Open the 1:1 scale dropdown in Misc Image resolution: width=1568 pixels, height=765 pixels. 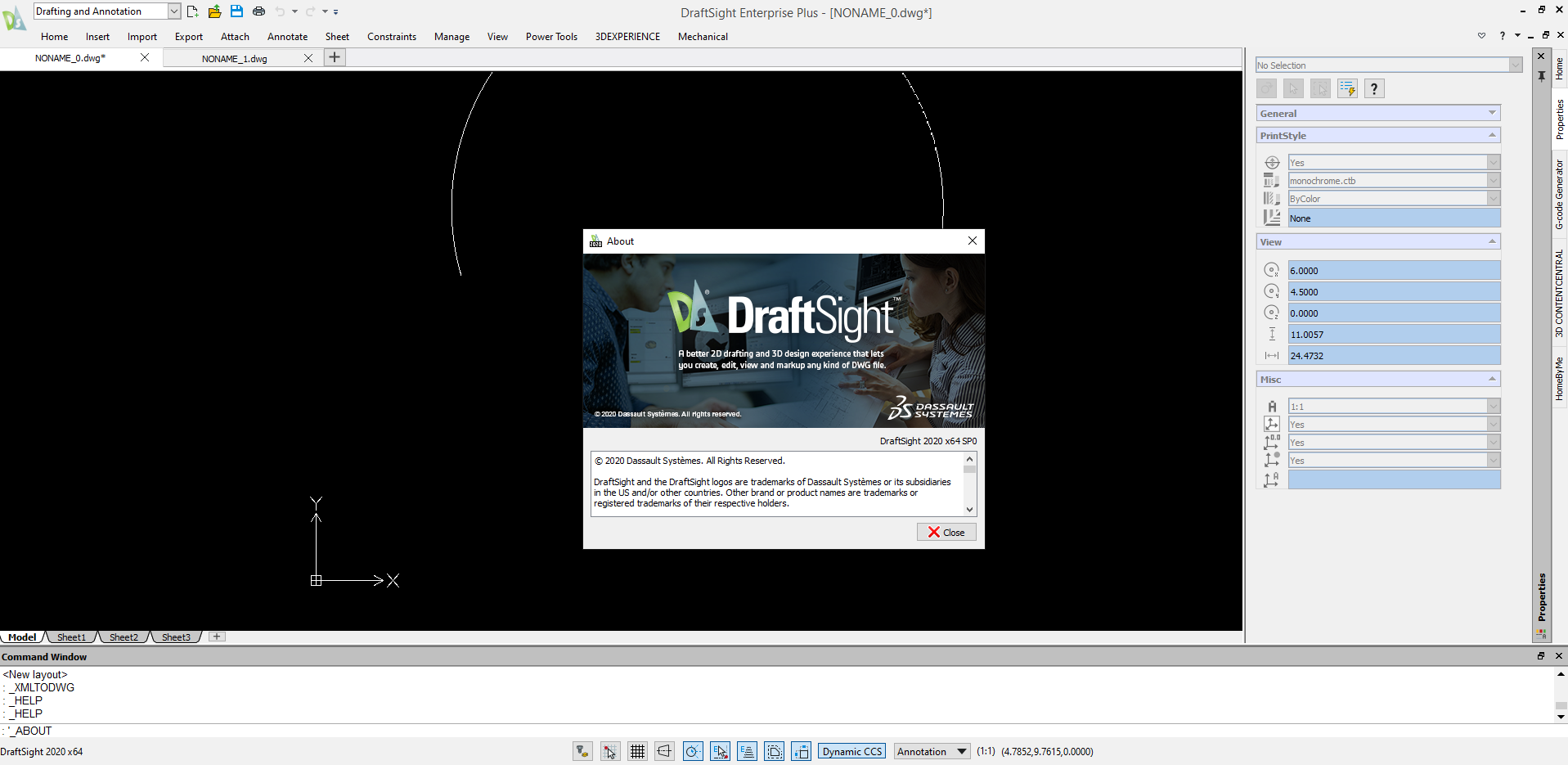click(1494, 406)
